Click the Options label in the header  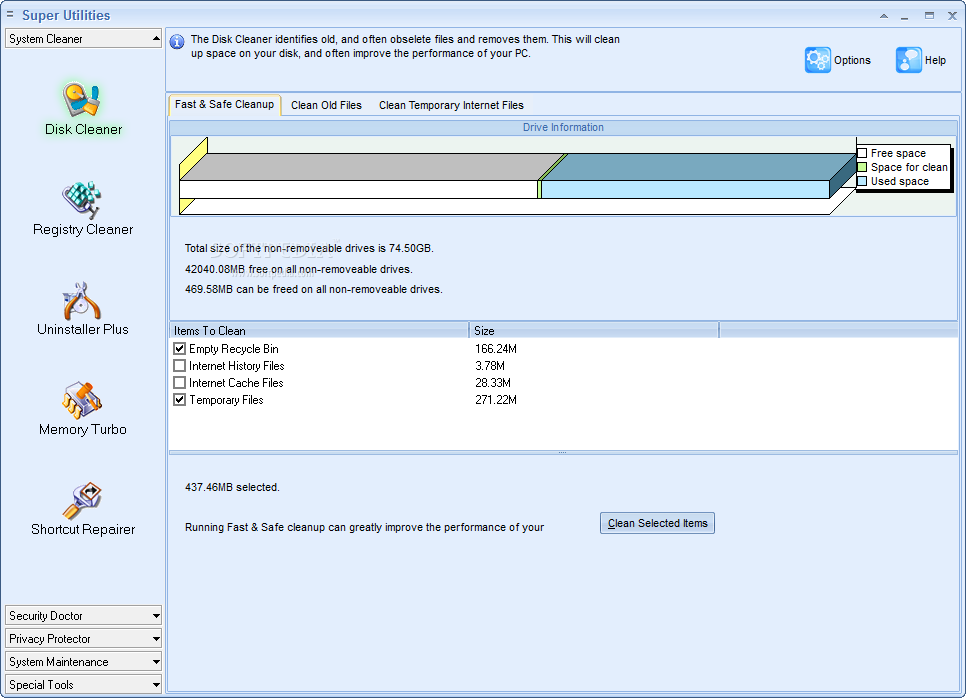(852, 60)
